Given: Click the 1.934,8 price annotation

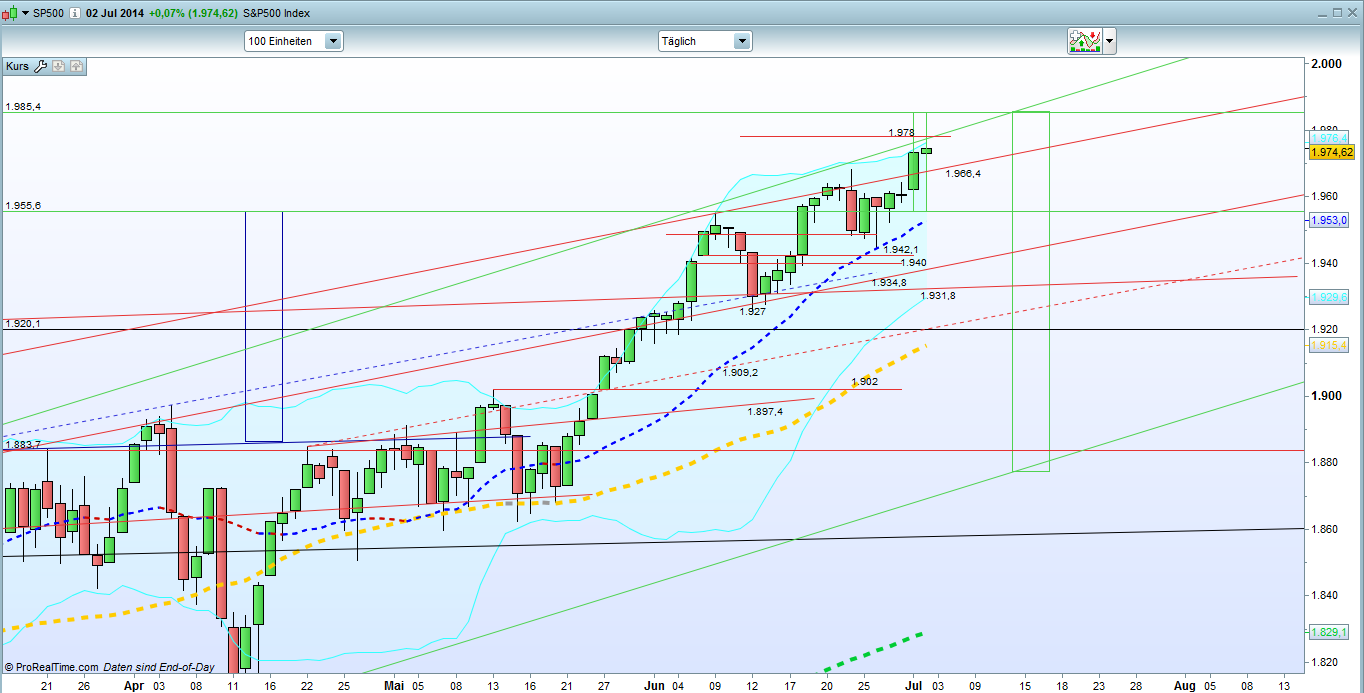Looking at the screenshot, I should [x=889, y=283].
